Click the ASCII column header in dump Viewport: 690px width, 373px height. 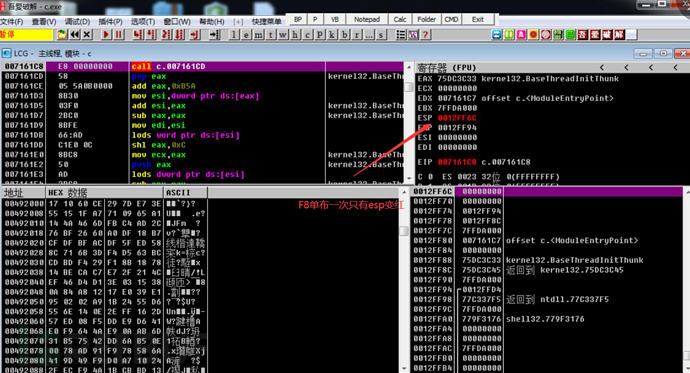coord(185,192)
